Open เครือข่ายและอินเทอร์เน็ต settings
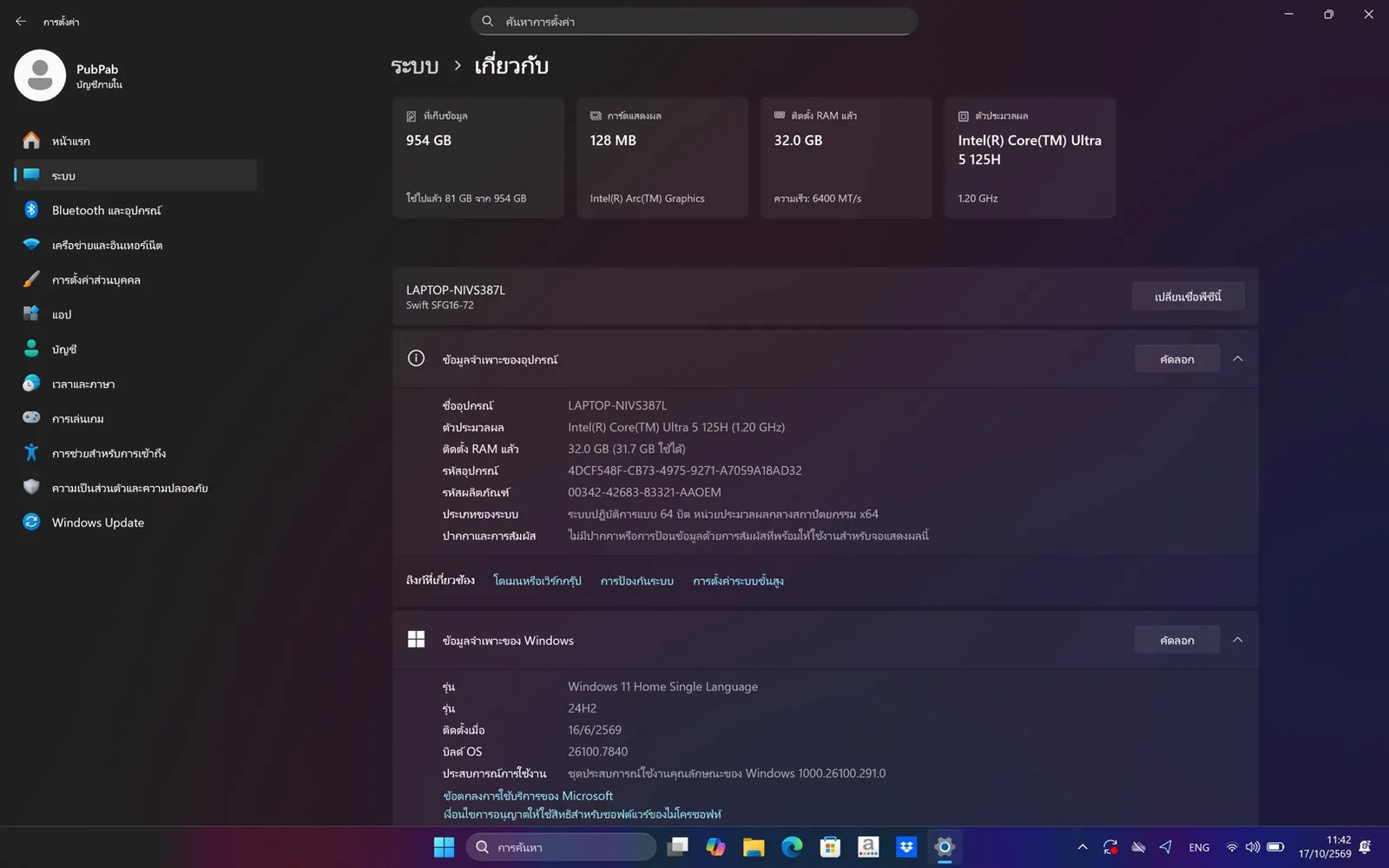1389x868 pixels. tap(135, 245)
